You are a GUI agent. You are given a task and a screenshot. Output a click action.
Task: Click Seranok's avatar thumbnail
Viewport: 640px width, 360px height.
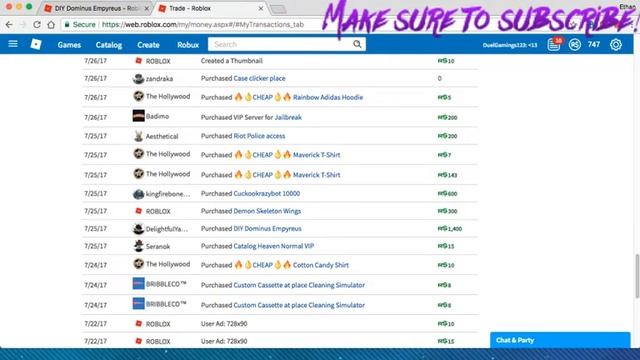(x=138, y=246)
